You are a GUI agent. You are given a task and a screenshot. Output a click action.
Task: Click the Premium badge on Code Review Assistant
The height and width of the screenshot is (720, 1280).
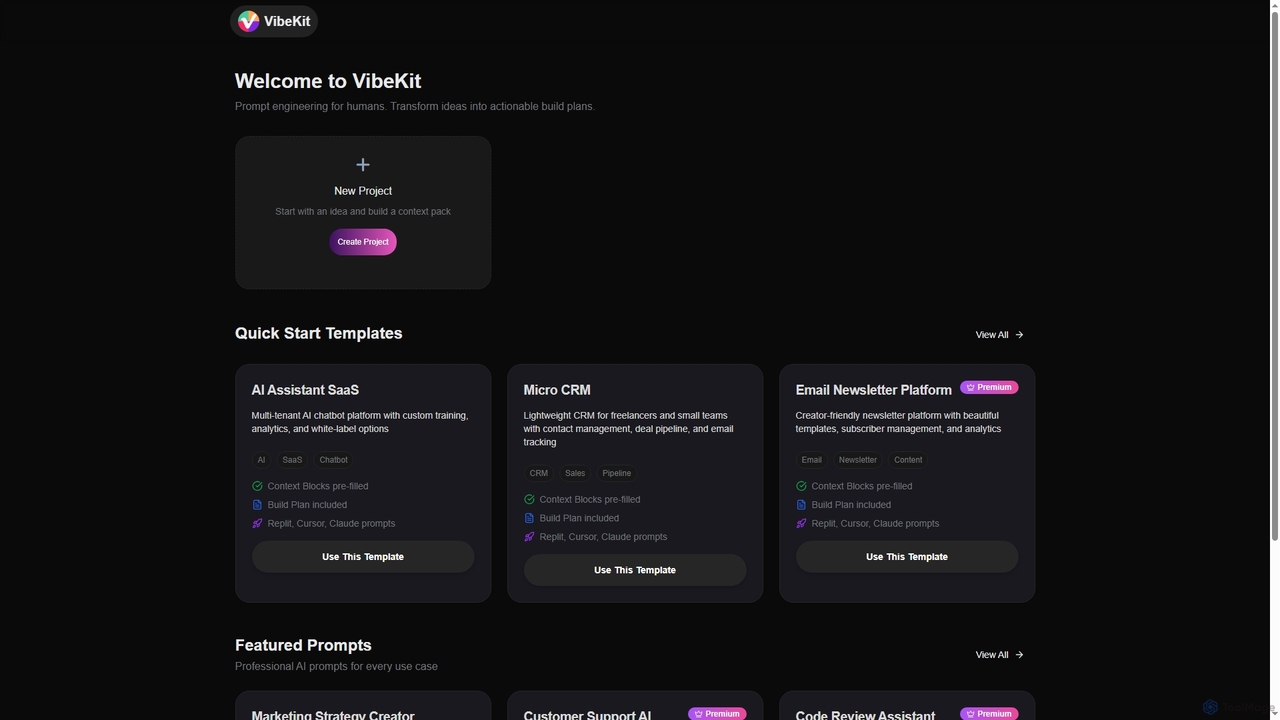(x=989, y=714)
